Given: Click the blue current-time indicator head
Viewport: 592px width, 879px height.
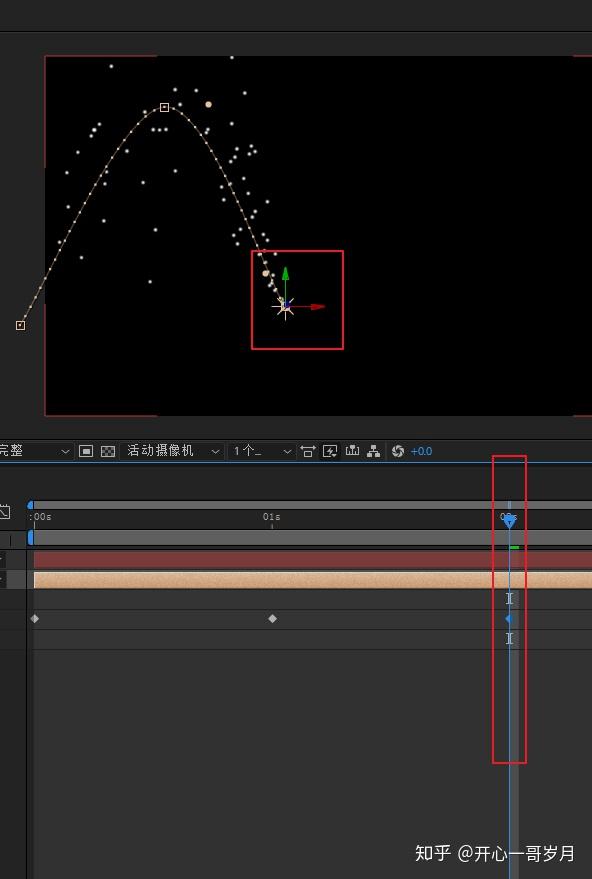Looking at the screenshot, I should click(509, 522).
